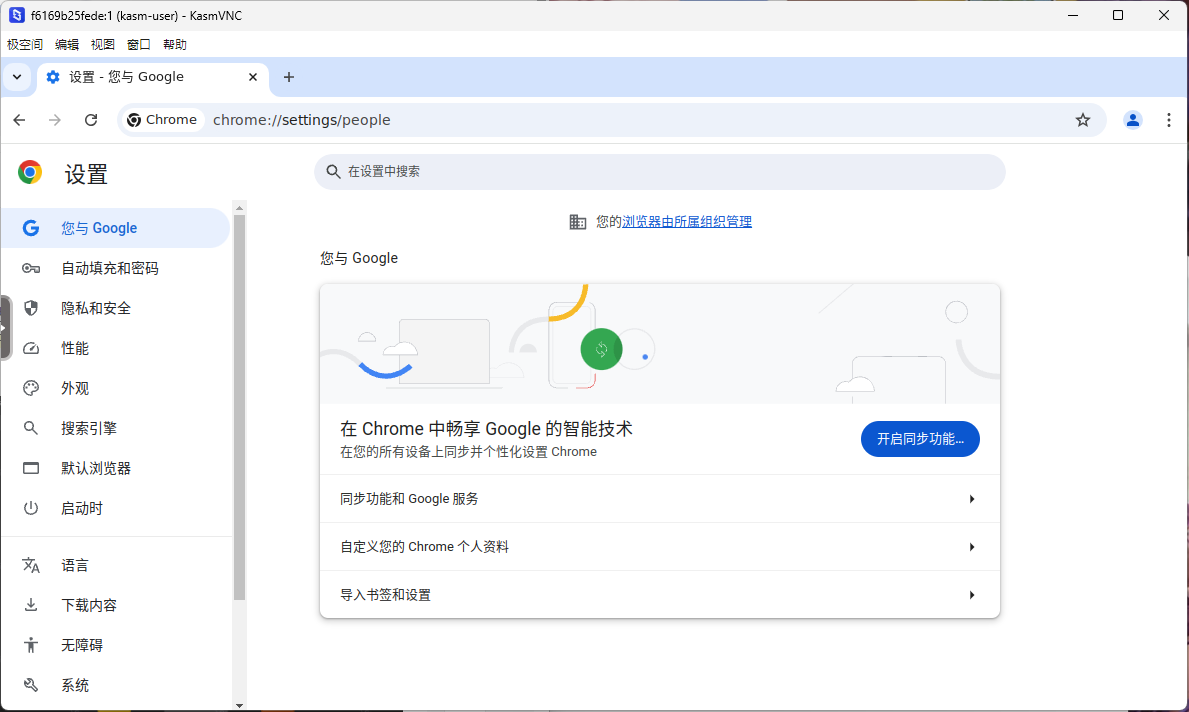Image resolution: width=1189 pixels, height=712 pixels.
Task: Focus the 在设置中搜索 search field
Action: click(x=660, y=172)
